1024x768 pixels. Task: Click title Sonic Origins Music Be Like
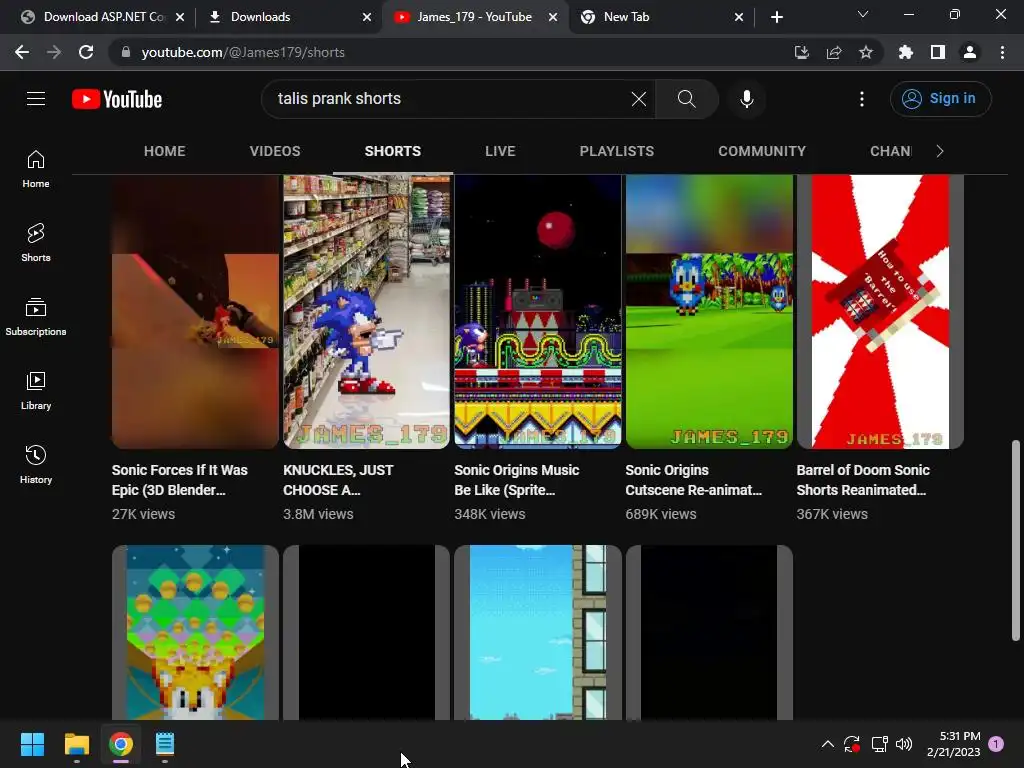[517, 480]
